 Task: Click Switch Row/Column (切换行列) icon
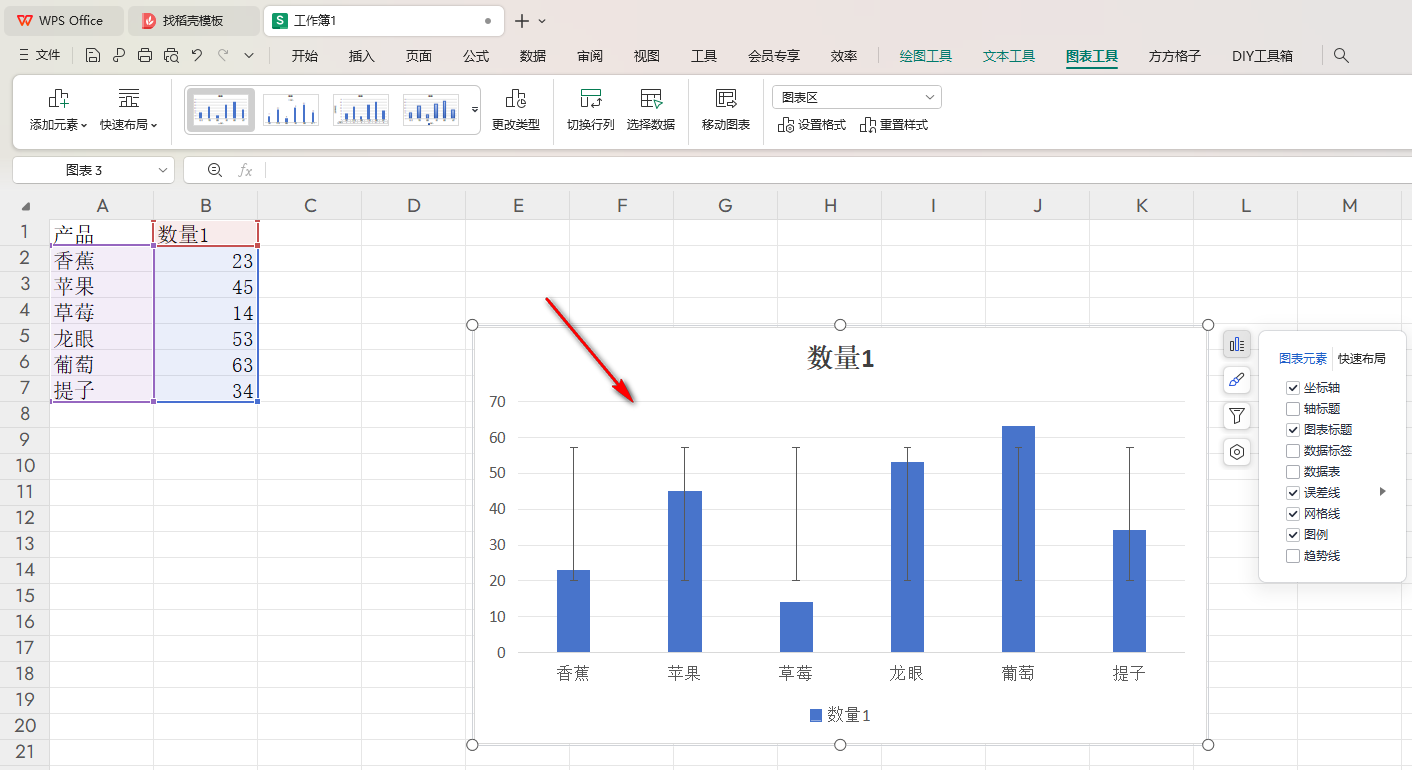pos(591,98)
